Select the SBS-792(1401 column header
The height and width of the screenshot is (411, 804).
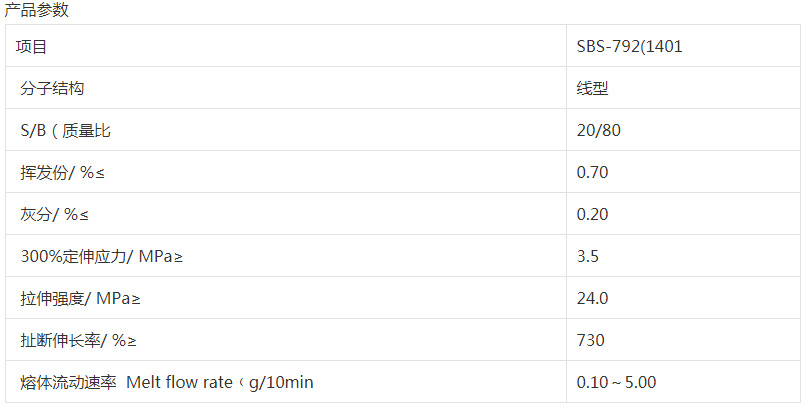click(629, 46)
